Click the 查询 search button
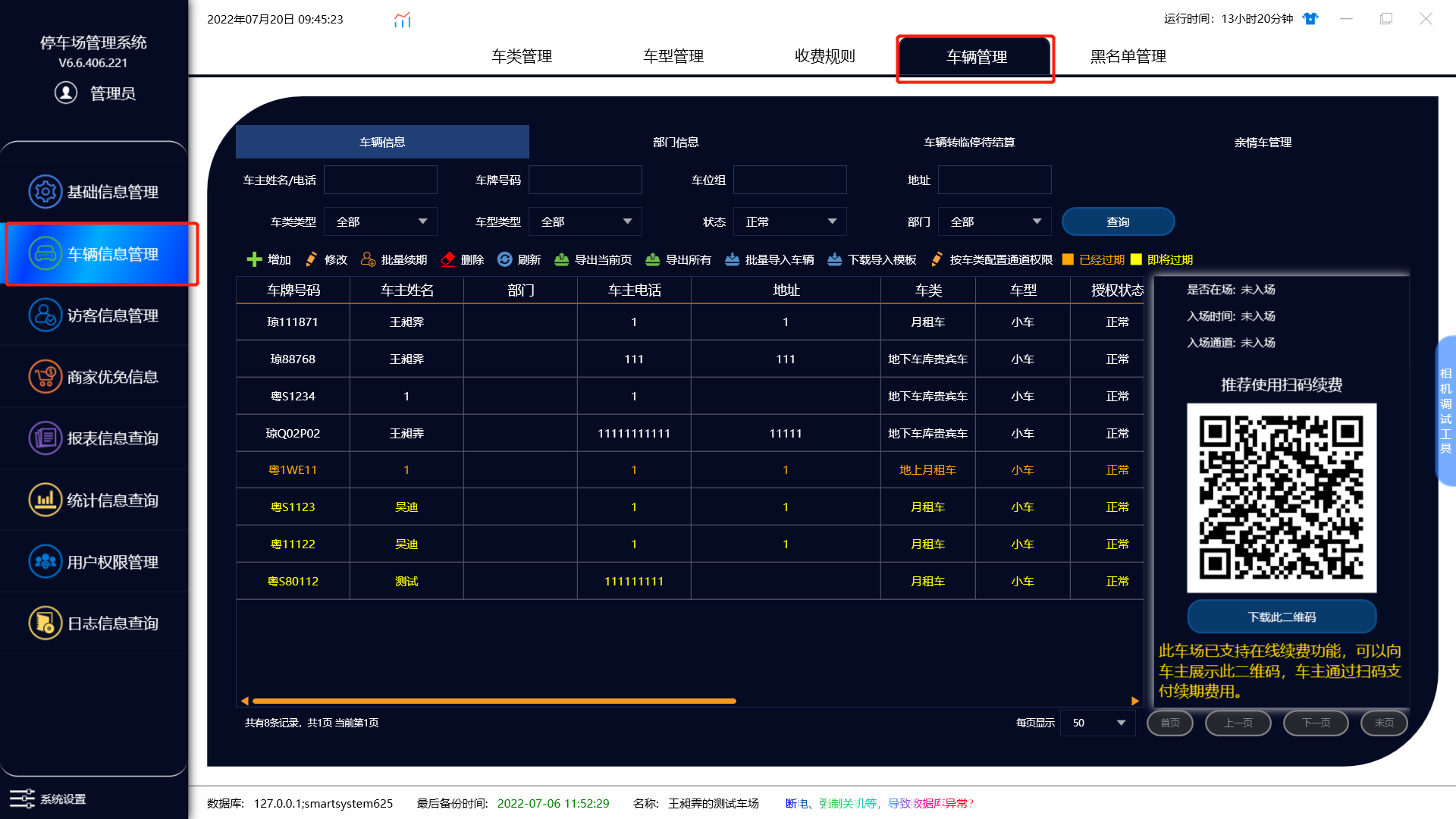 [1119, 221]
